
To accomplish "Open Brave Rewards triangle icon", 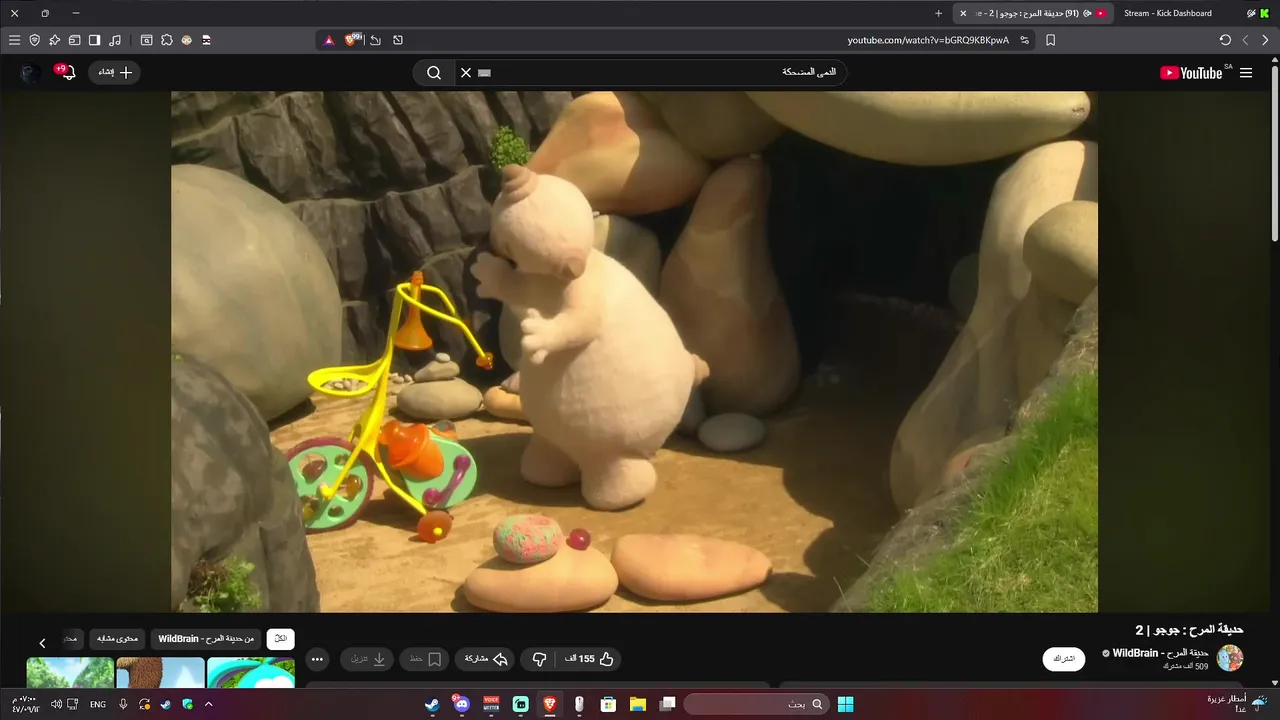I will point(328,40).
